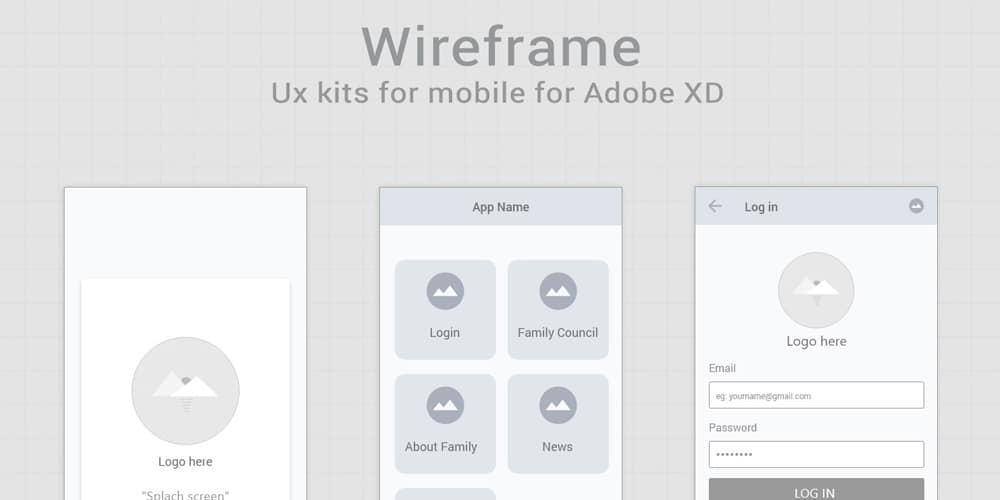
Task: Open the Family Council tile
Action: pos(558,309)
